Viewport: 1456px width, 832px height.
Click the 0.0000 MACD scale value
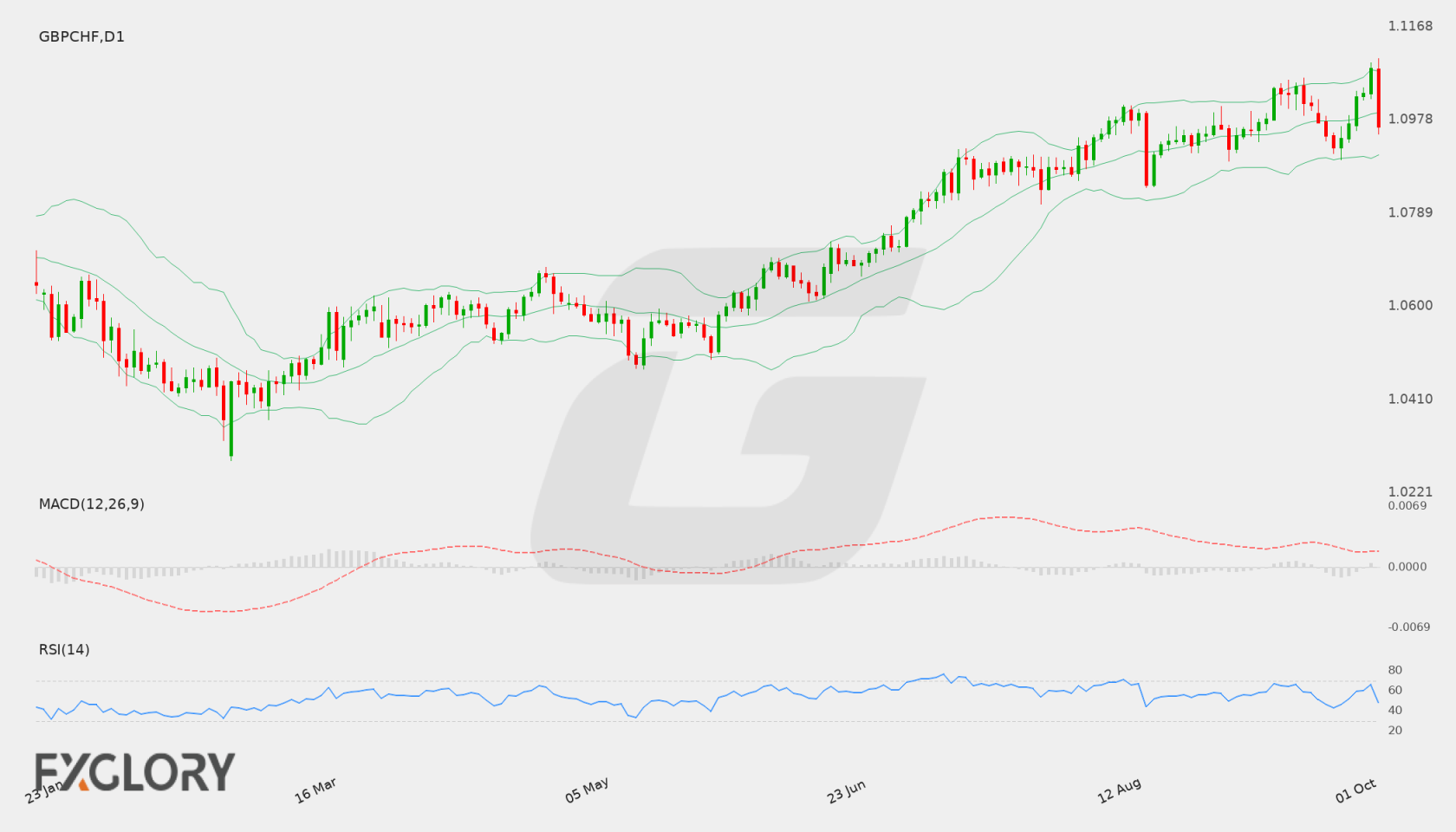point(1407,566)
